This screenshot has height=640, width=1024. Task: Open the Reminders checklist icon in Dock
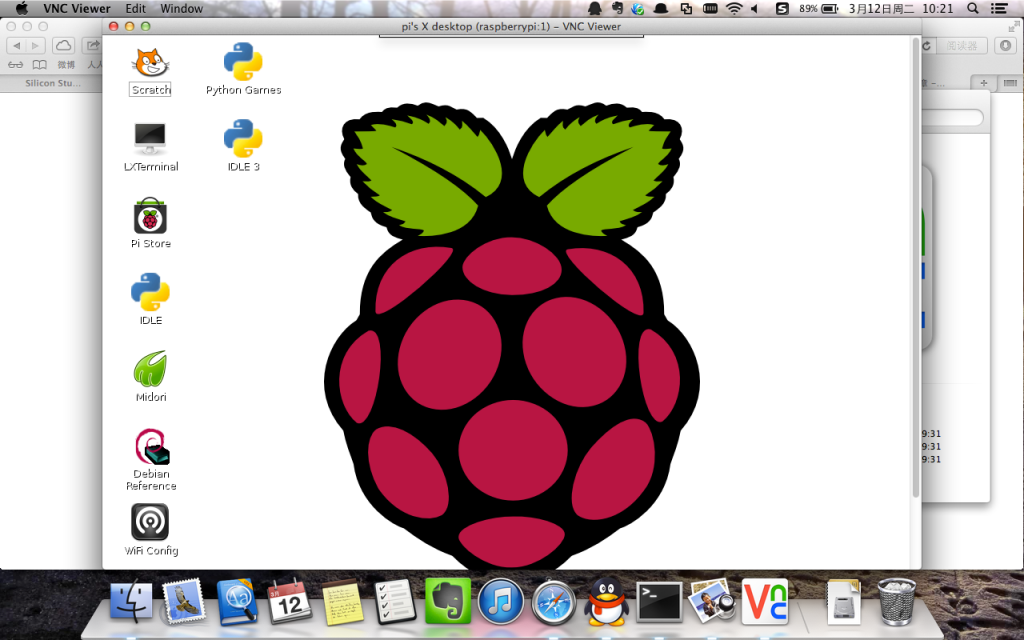click(395, 602)
